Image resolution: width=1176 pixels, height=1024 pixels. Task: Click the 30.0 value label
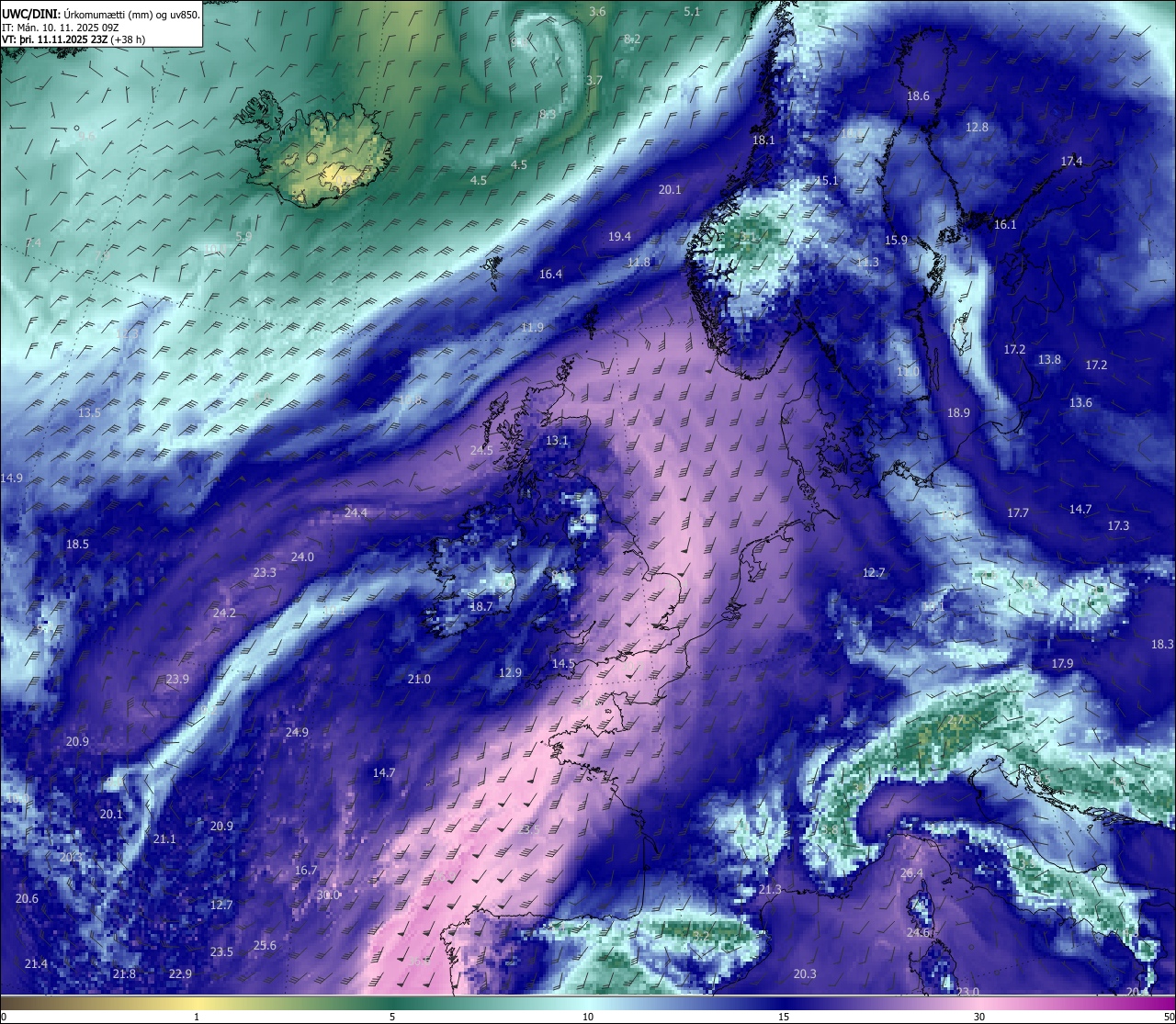pos(328,895)
